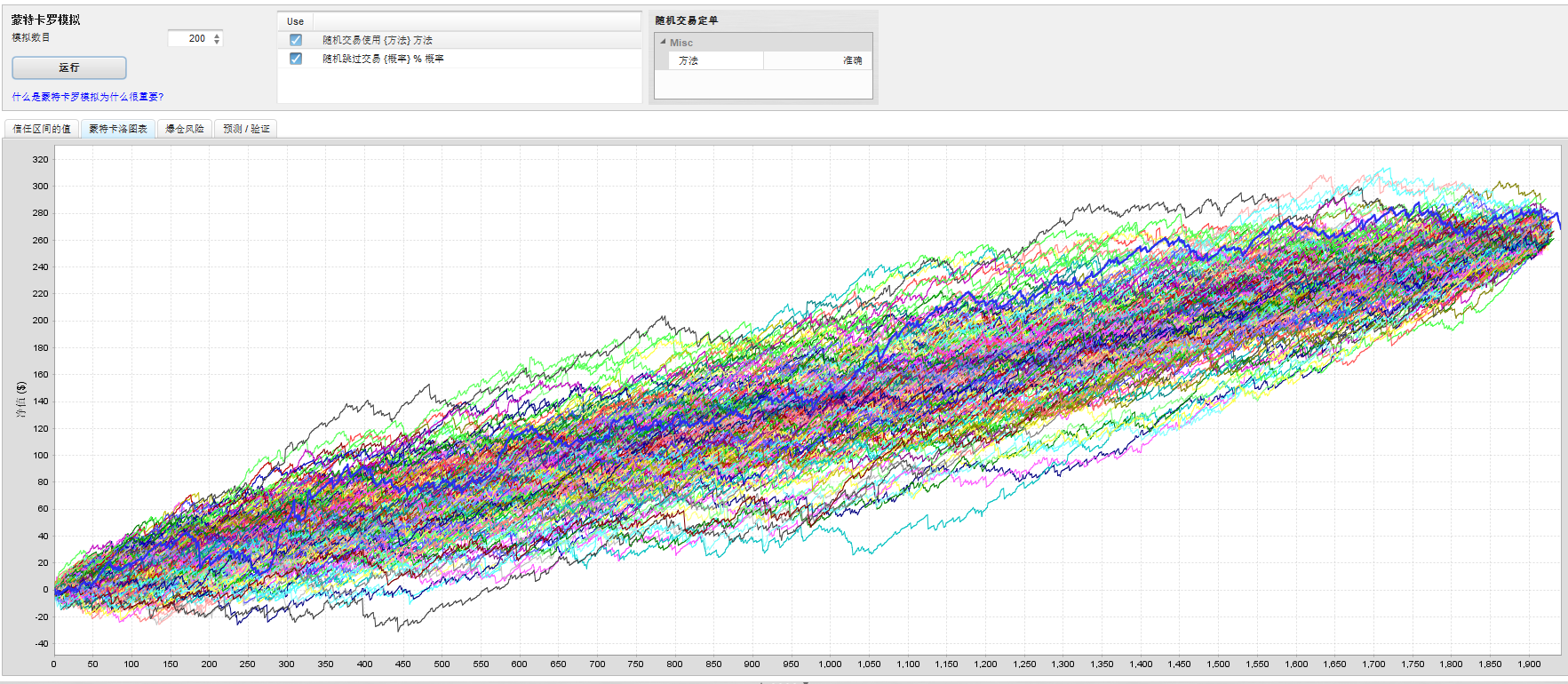Click the 净值 ($) vertical axis label

coord(20,400)
